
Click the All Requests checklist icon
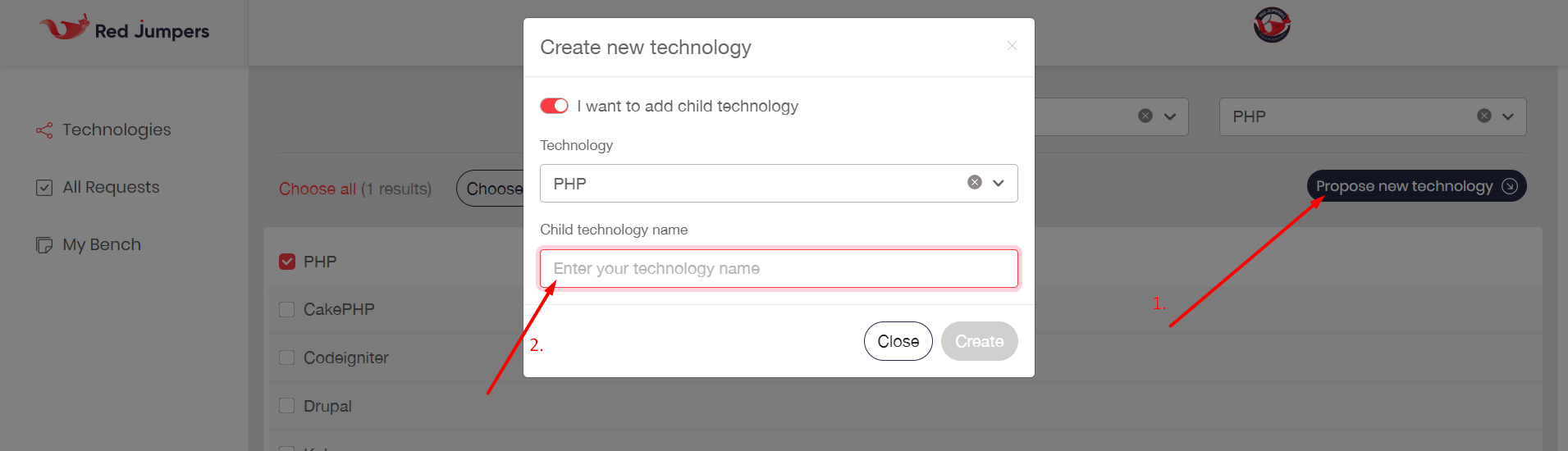tap(44, 188)
